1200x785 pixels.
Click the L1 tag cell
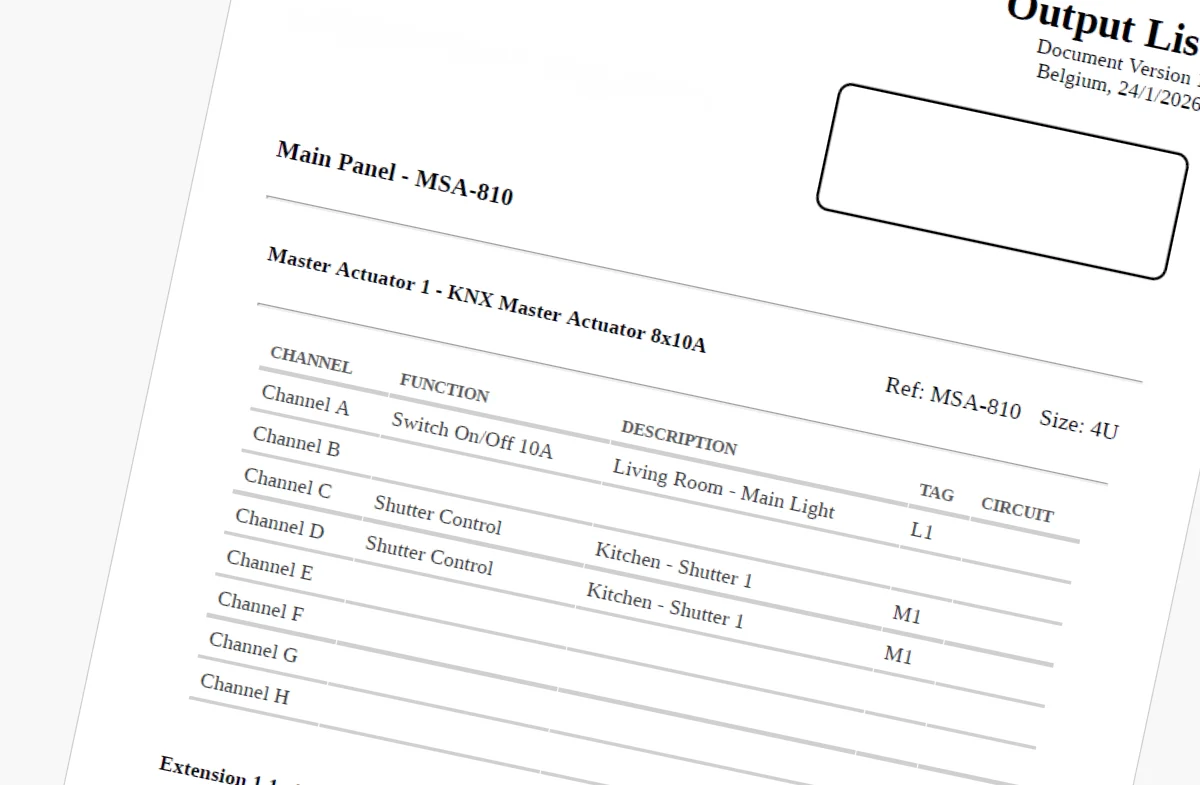tap(921, 531)
